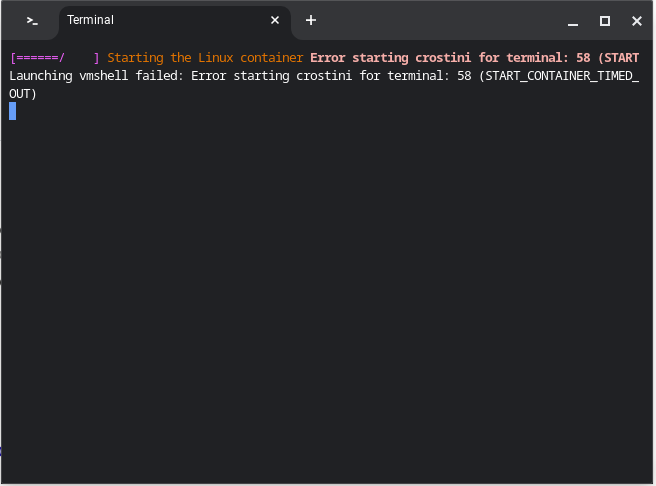Close the Terminal tab
The image size is (656, 486).
(275, 20)
